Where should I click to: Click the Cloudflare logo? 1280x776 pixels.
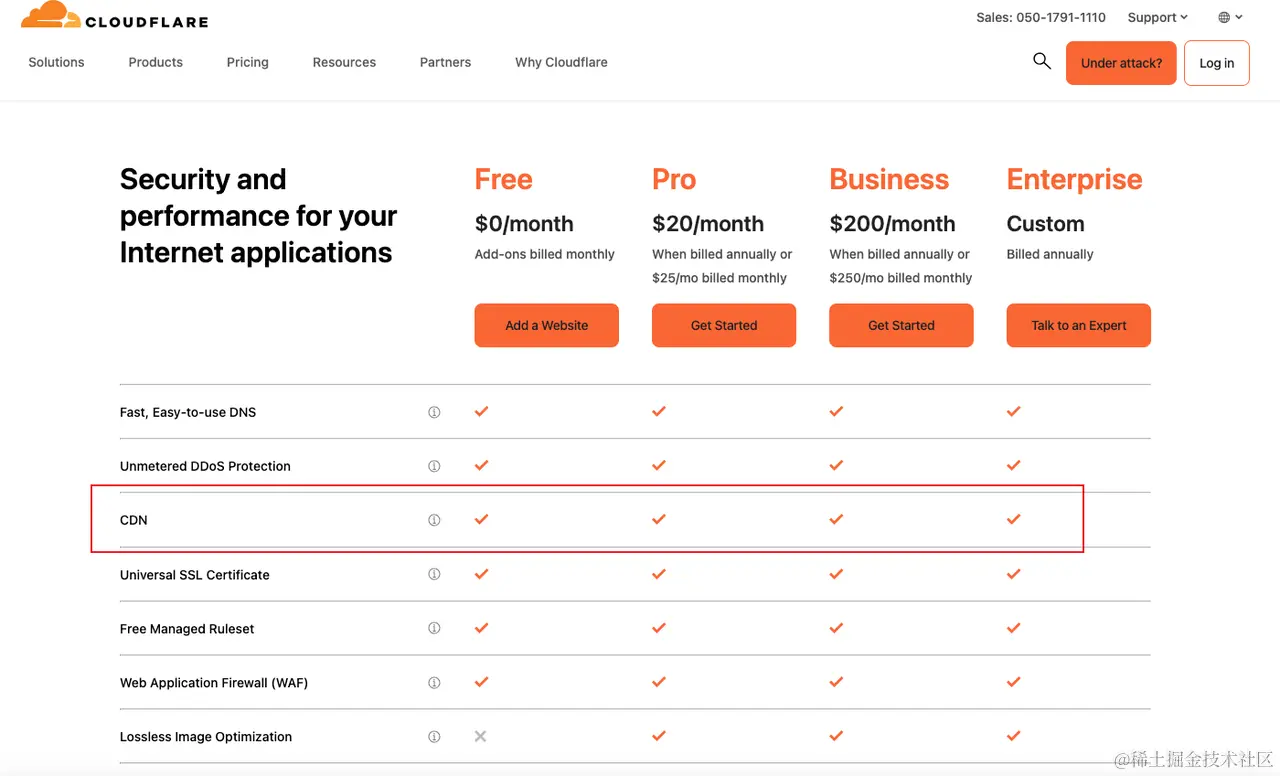(114, 17)
